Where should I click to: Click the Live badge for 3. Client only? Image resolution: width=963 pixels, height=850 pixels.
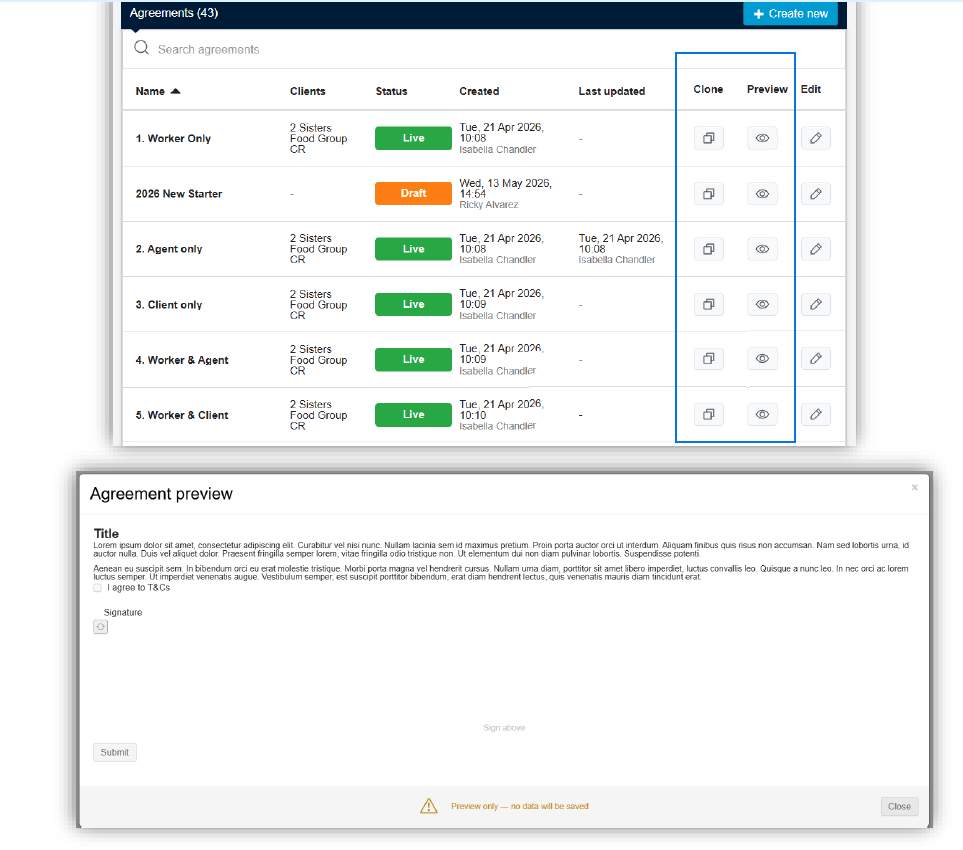pyautogui.click(x=413, y=304)
